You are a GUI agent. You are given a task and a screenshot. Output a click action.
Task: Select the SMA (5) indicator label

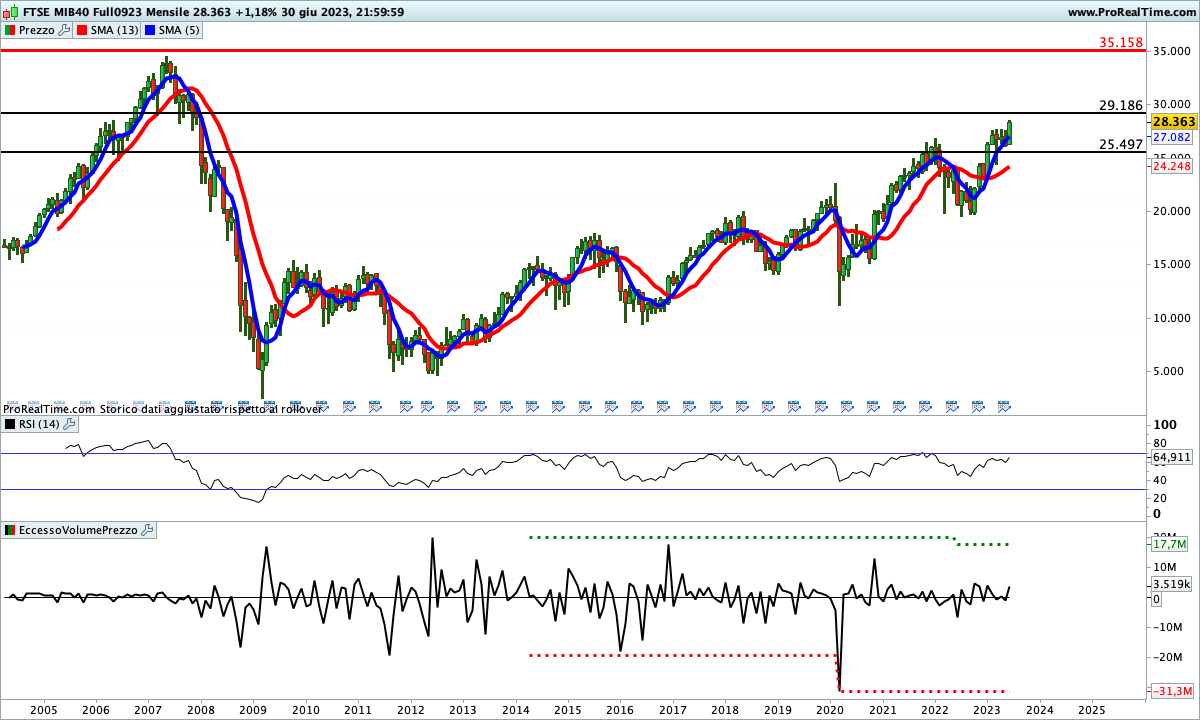(x=179, y=30)
